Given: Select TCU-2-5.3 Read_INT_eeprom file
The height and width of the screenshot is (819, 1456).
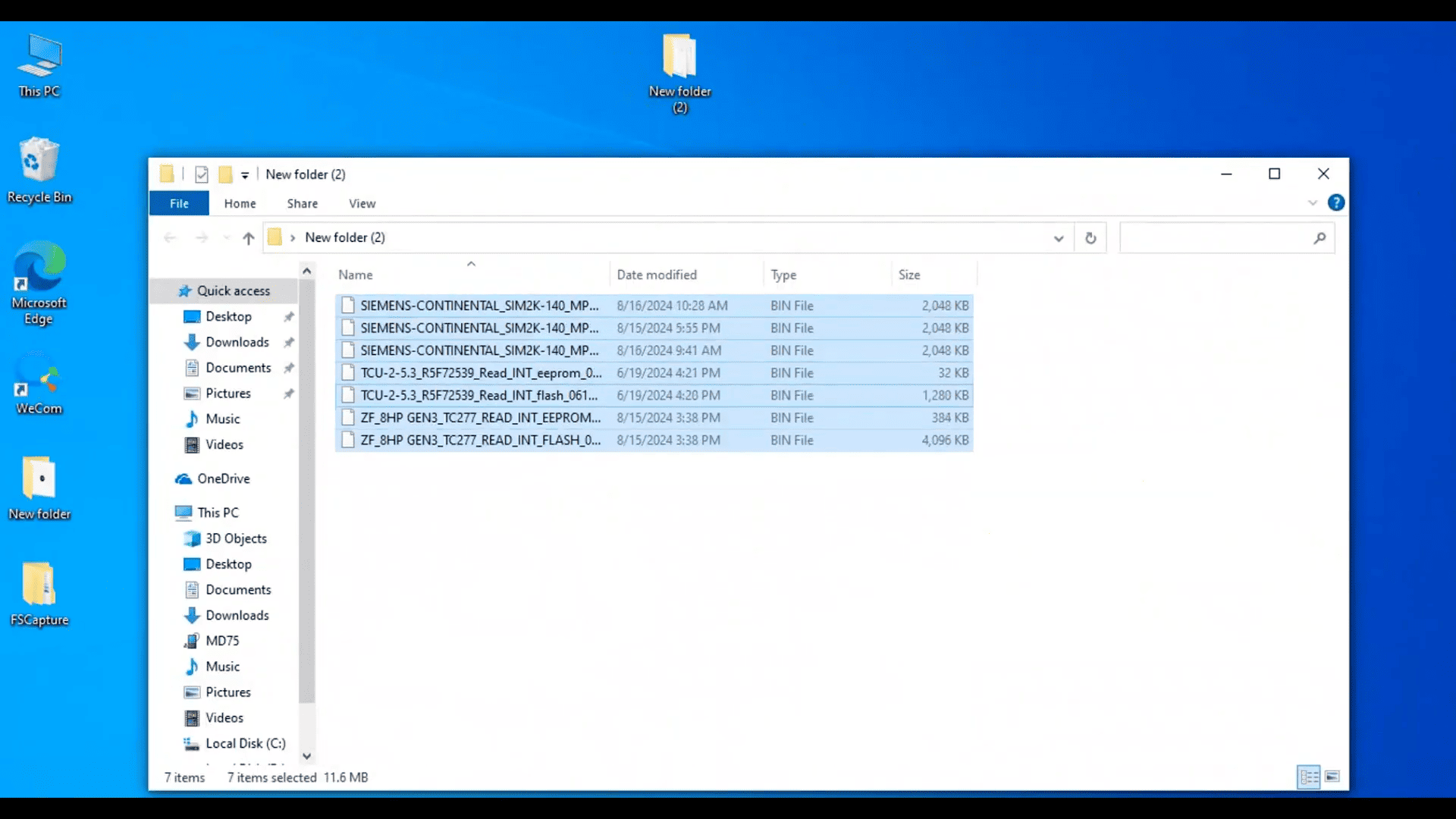Looking at the screenshot, I should point(654,373).
